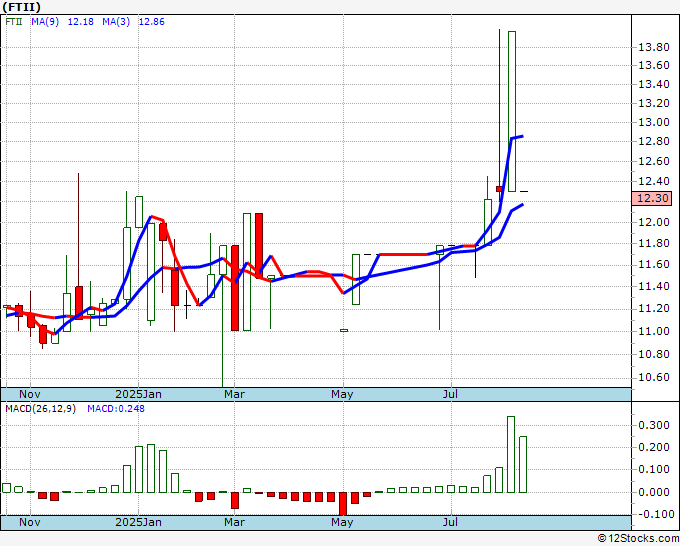Click the (FTII) ticker title
The image size is (680, 546).
[21, 7]
